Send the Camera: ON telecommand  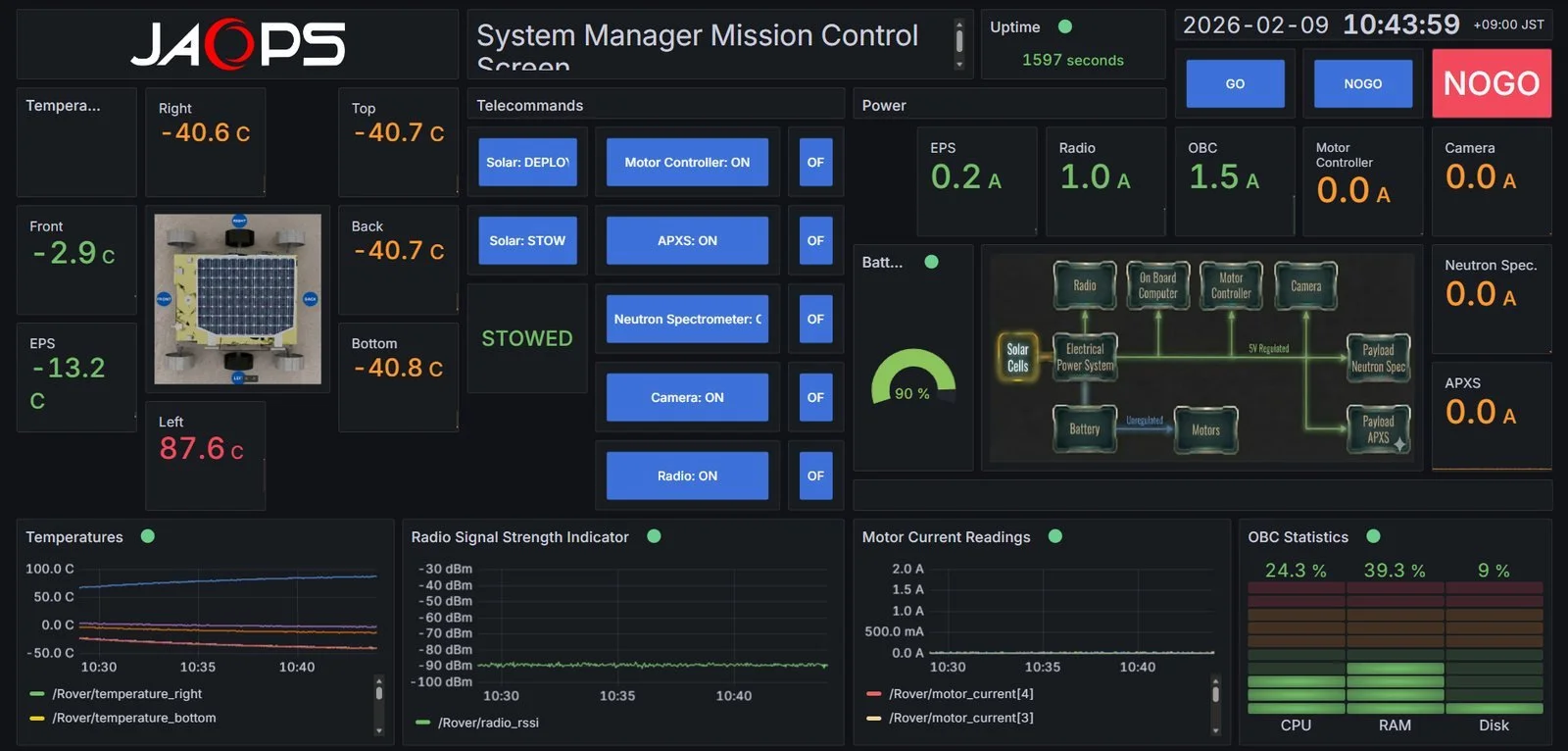coord(687,397)
